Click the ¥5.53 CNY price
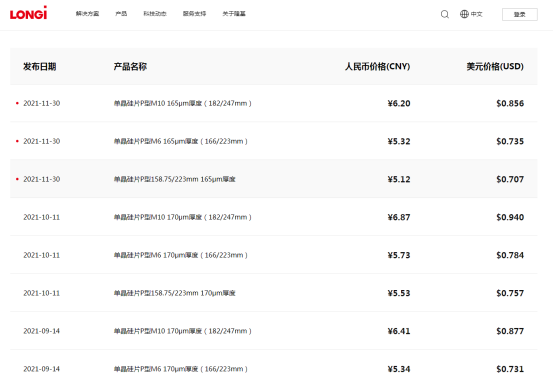This screenshot has width=554, height=382. click(x=399, y=293)
